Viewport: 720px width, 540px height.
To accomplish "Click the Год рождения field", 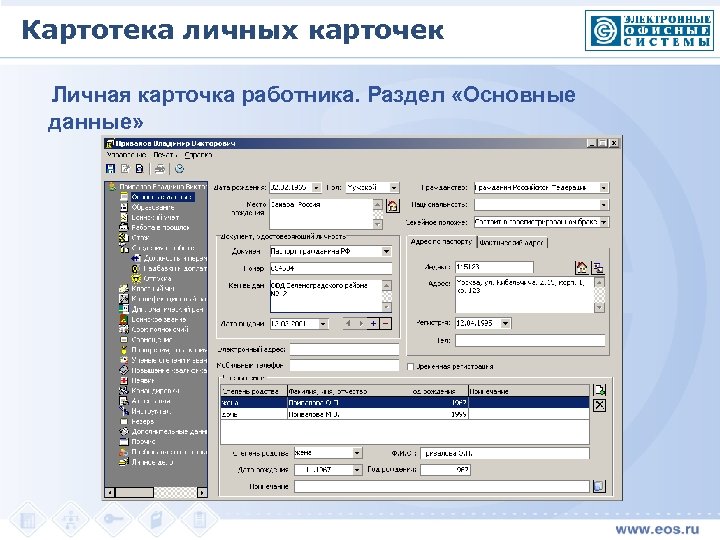I will click(x=445, y=470).
